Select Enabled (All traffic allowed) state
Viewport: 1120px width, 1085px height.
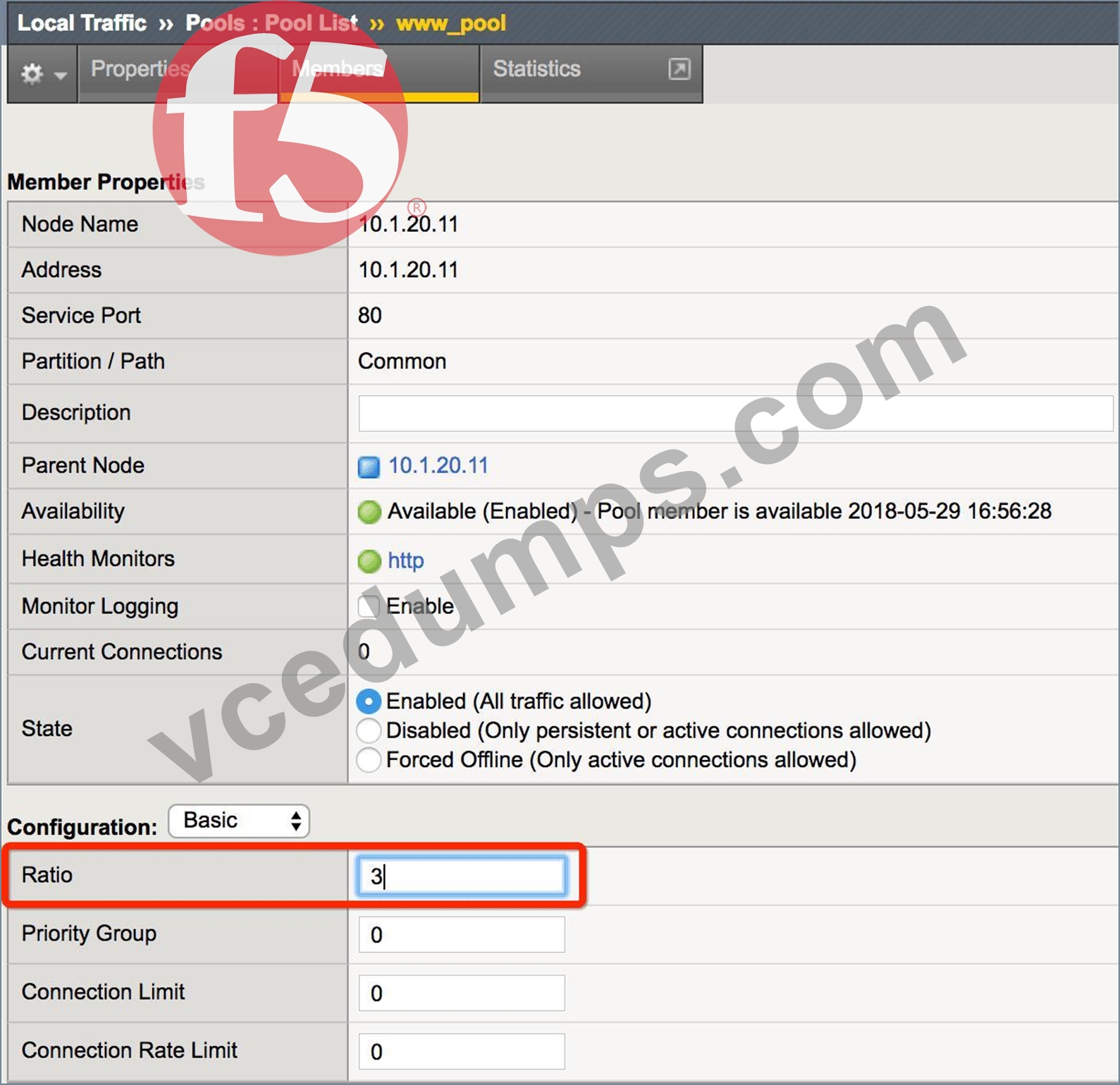point(369,701)
